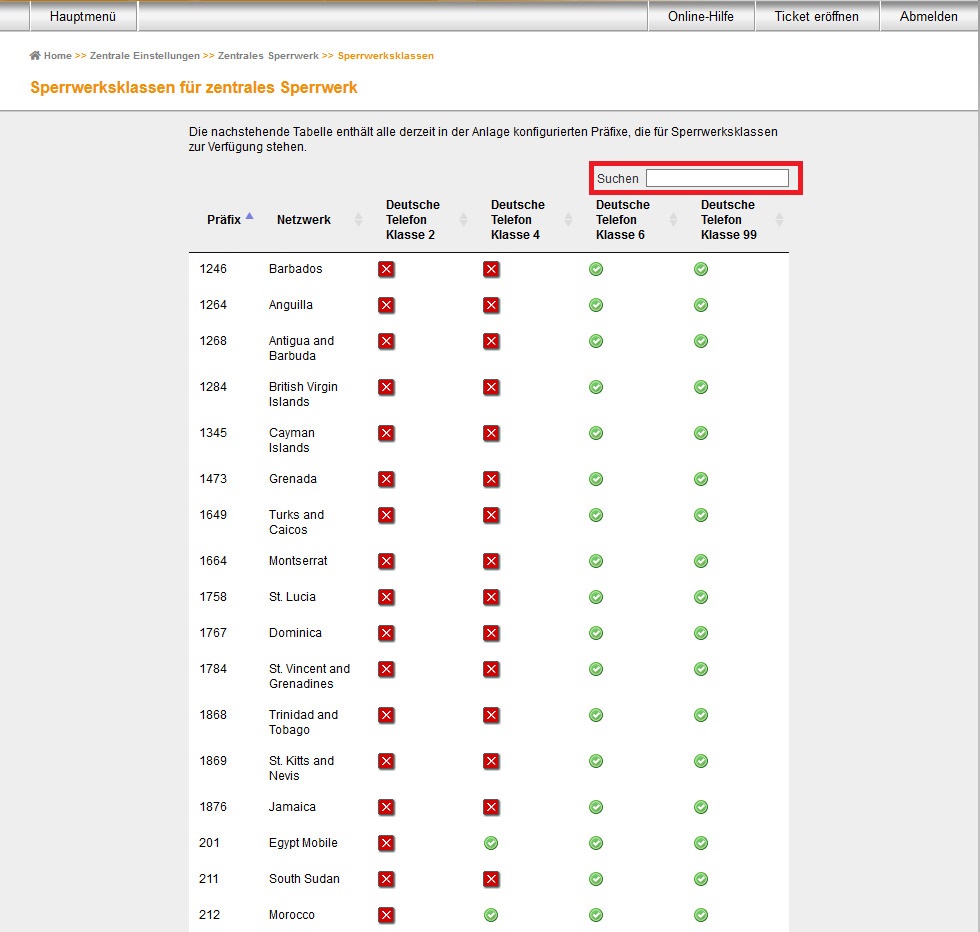The width and height of the screenshot is (980, 932).
Task: Toggle Klasse 6 check for Montserrat
Action: pyautogui.click(x=596, y=561)
